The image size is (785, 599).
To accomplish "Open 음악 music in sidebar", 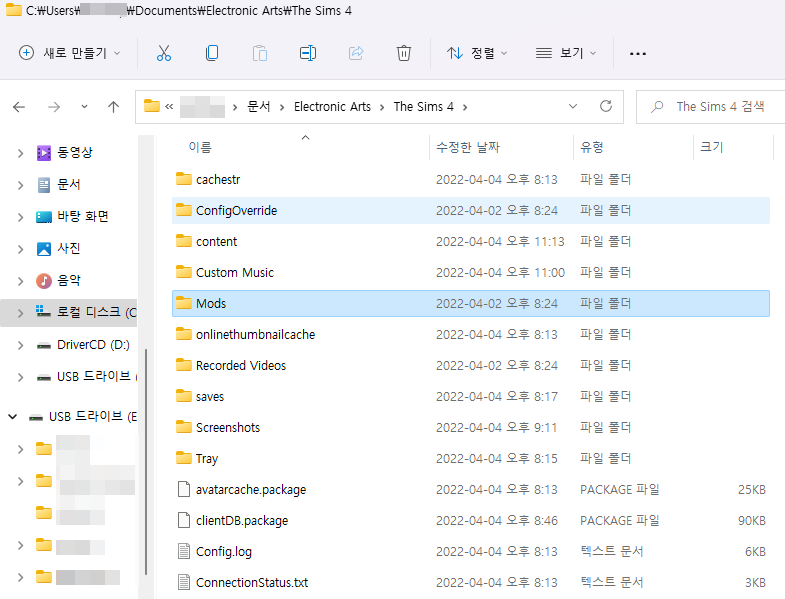I will tap(59, 280).
